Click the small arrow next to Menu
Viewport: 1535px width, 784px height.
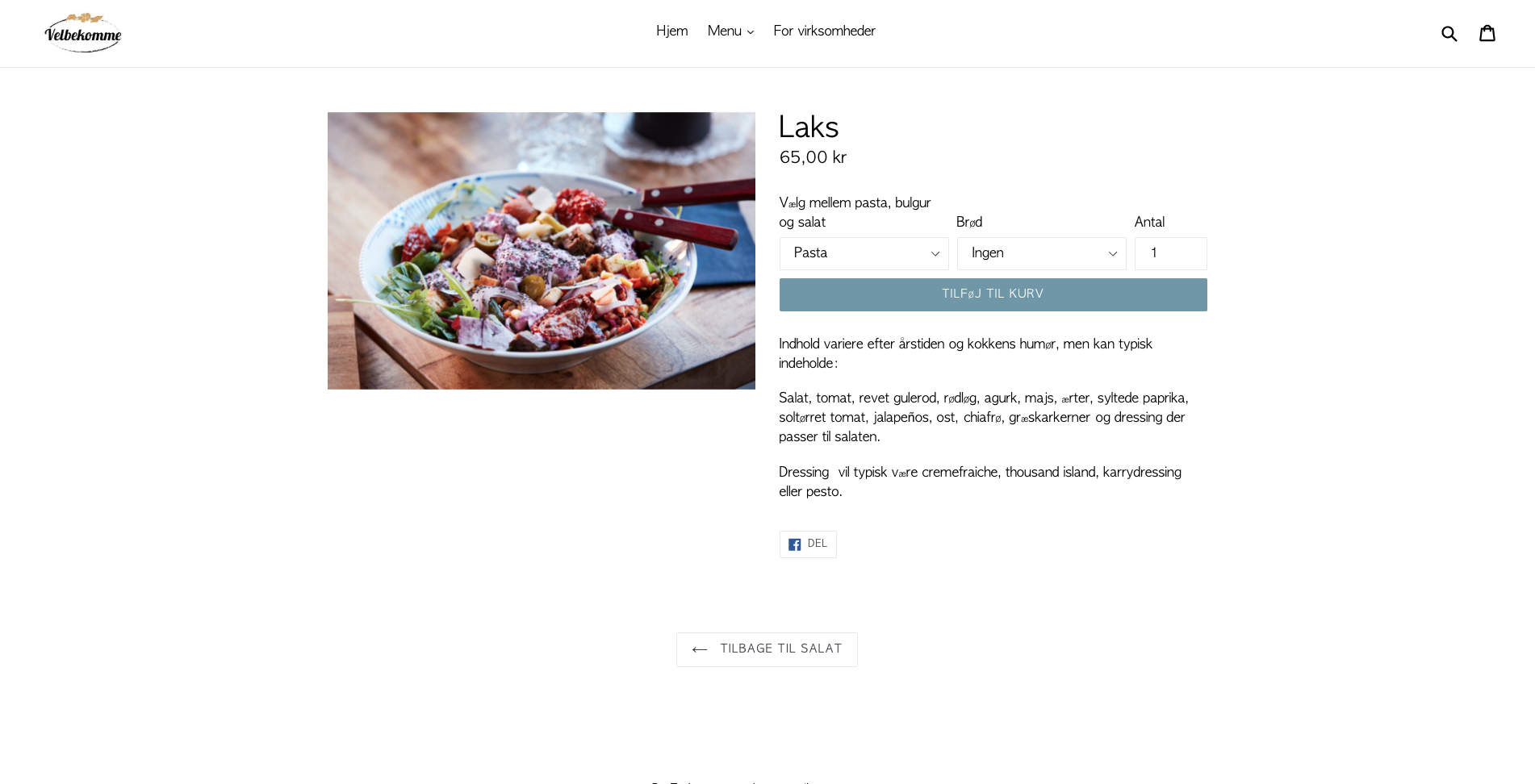[x=751, y=32]
